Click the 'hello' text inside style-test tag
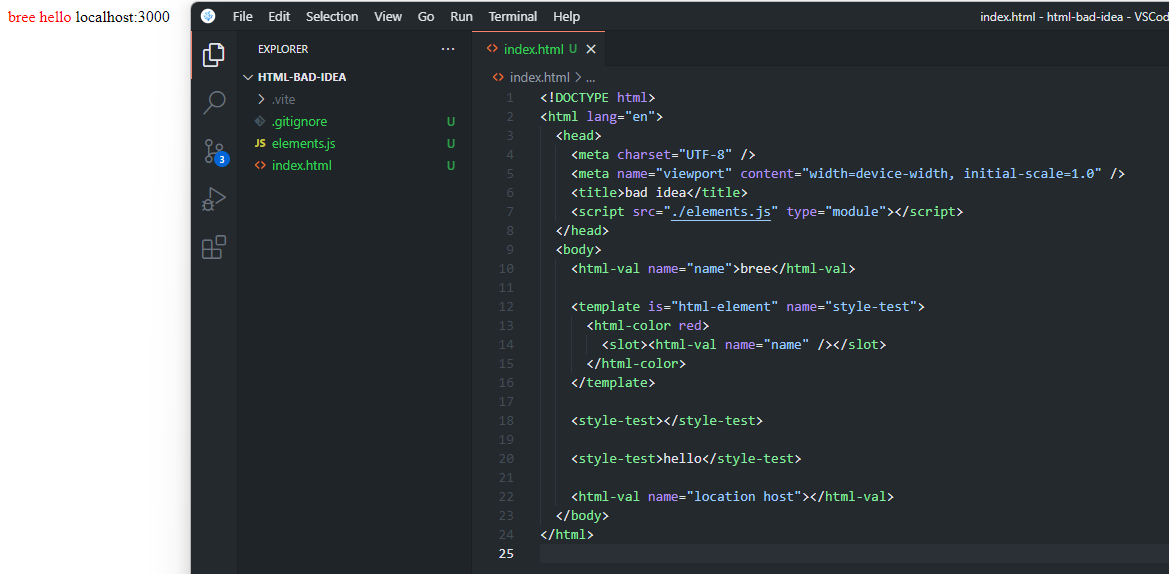 [683, 458]
